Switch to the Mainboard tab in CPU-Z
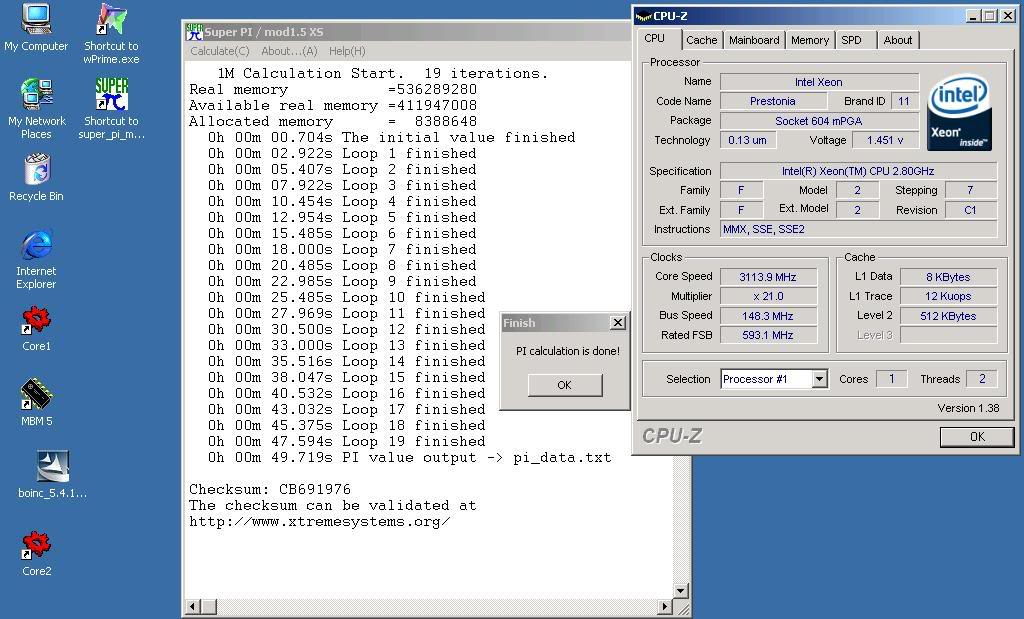The height and width of the screenshot is (619, 1024). click(x=754, y=40)
